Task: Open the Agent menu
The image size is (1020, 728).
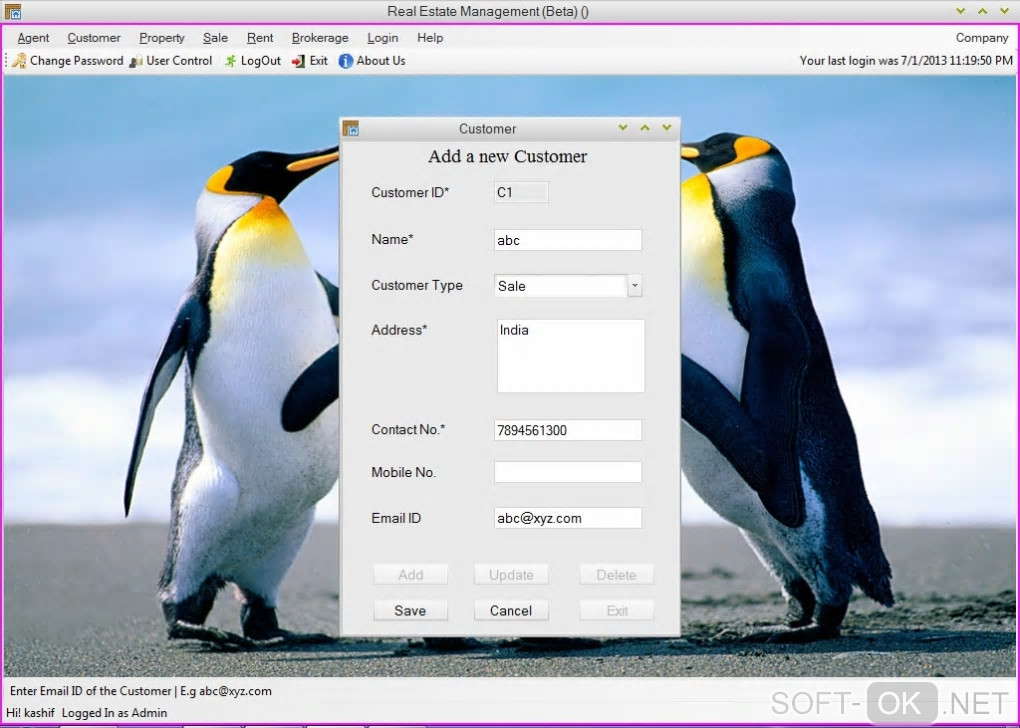Action: [x=33, y=38]
